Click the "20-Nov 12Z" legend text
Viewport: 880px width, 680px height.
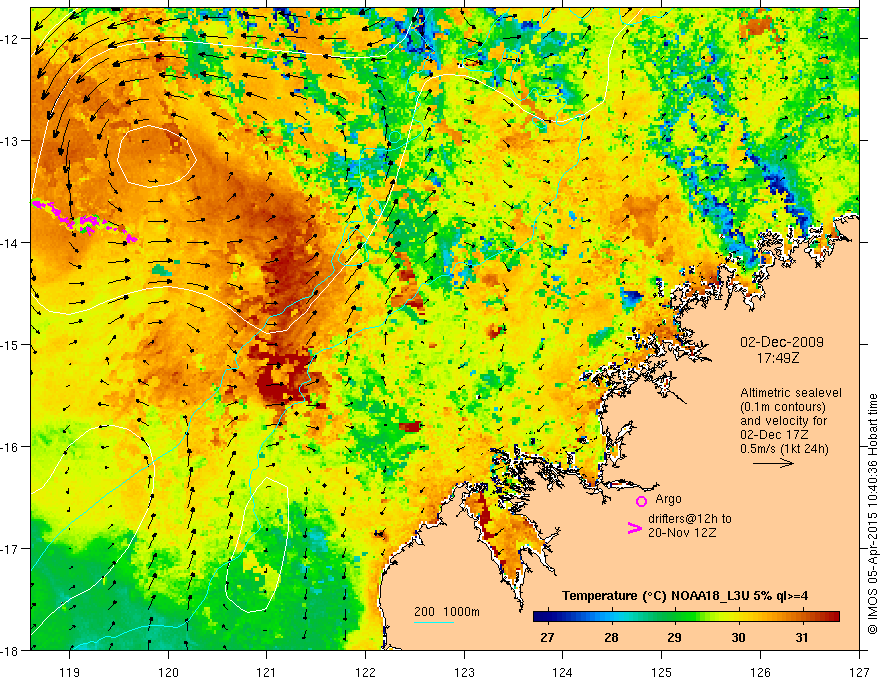[682, 532]
